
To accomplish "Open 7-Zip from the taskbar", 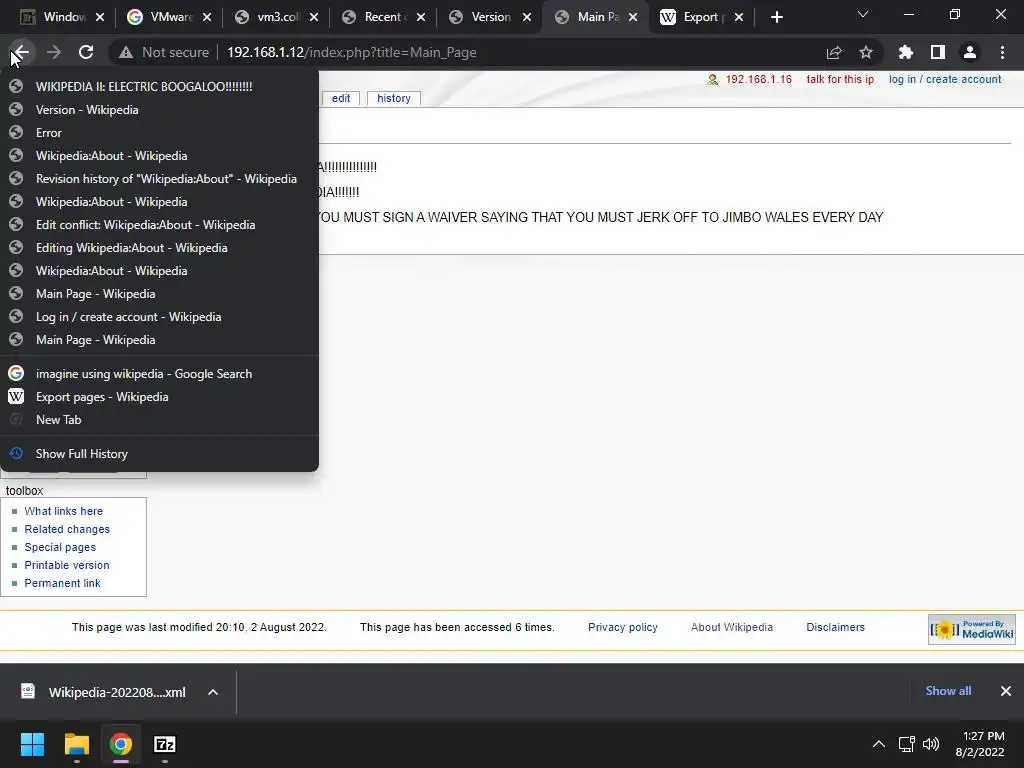I will pos(165,744).
